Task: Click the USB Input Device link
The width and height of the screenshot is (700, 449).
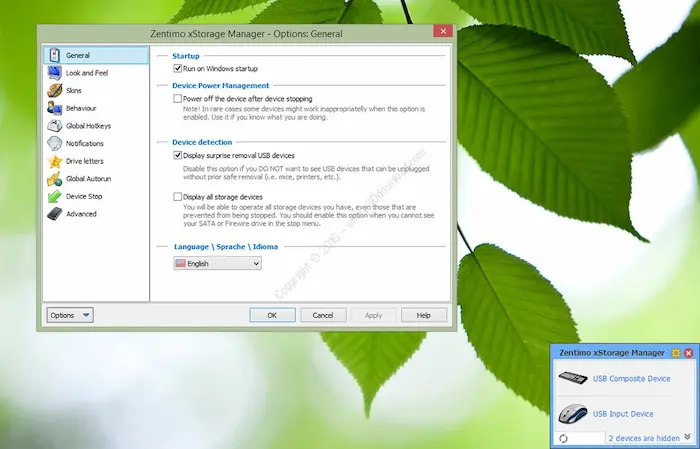Action: tap(623, 414)
